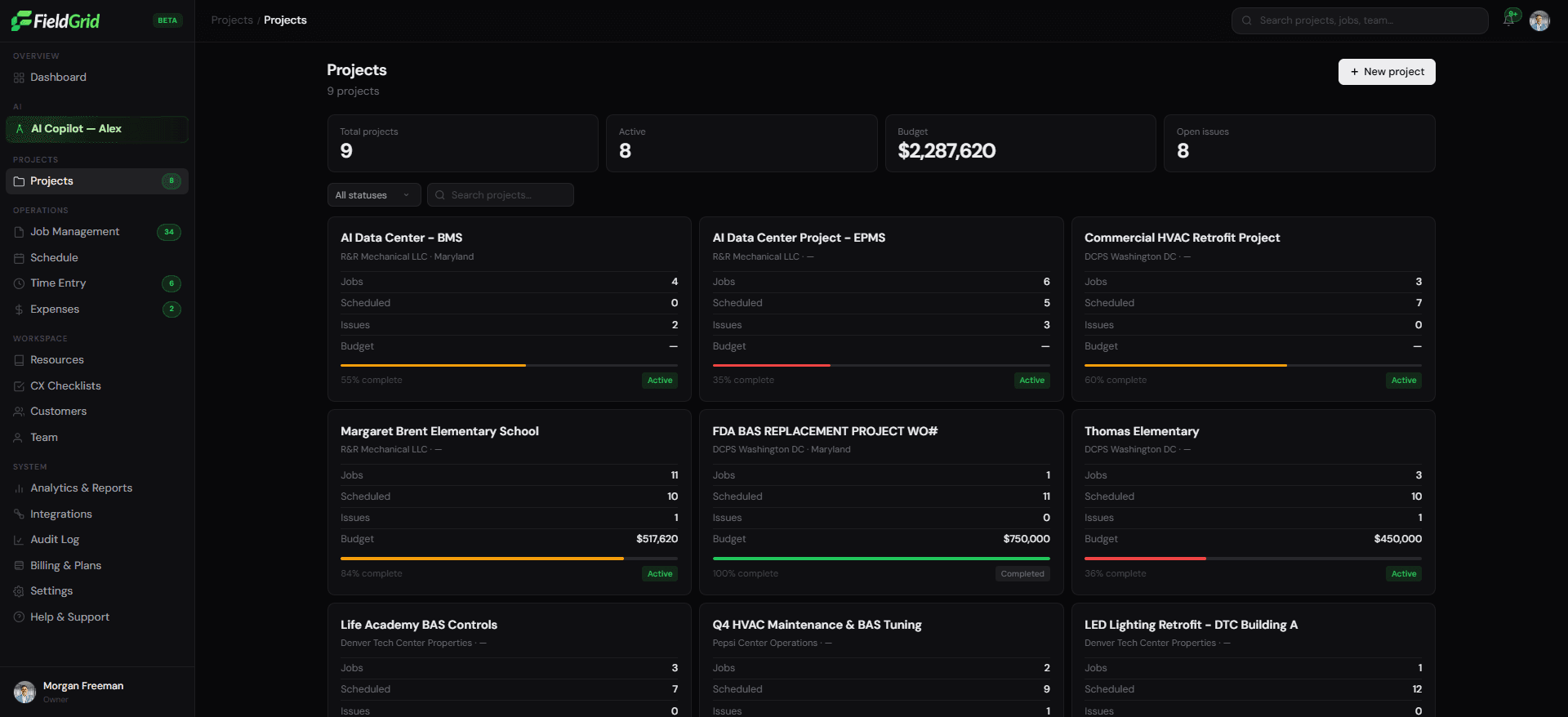This screenshot has width=1568, height=717.
Task: Click the BETA badge
Action: pos(167,20)
